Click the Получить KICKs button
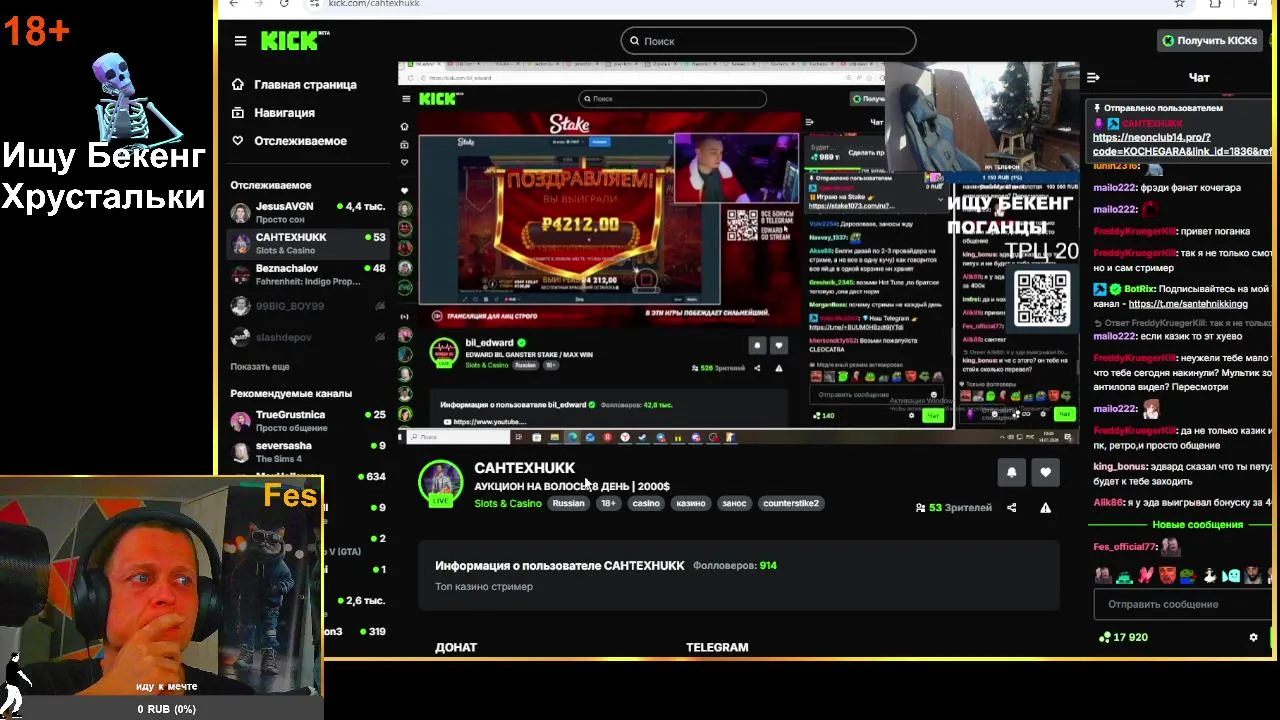1280x720 pixels. [x=1210, y=41]
